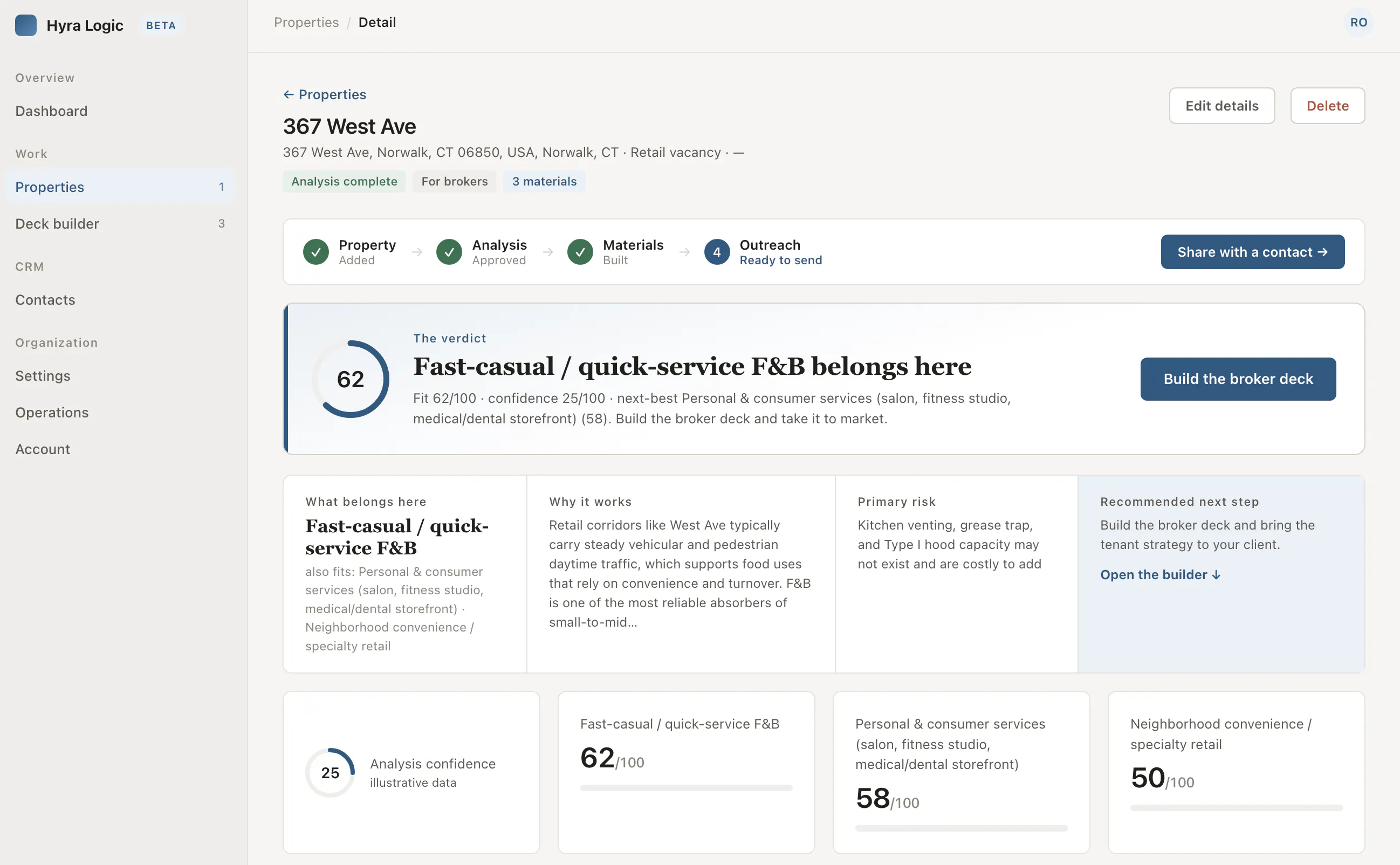Click Properties in the breadcrumb

(x=306, y=22)
